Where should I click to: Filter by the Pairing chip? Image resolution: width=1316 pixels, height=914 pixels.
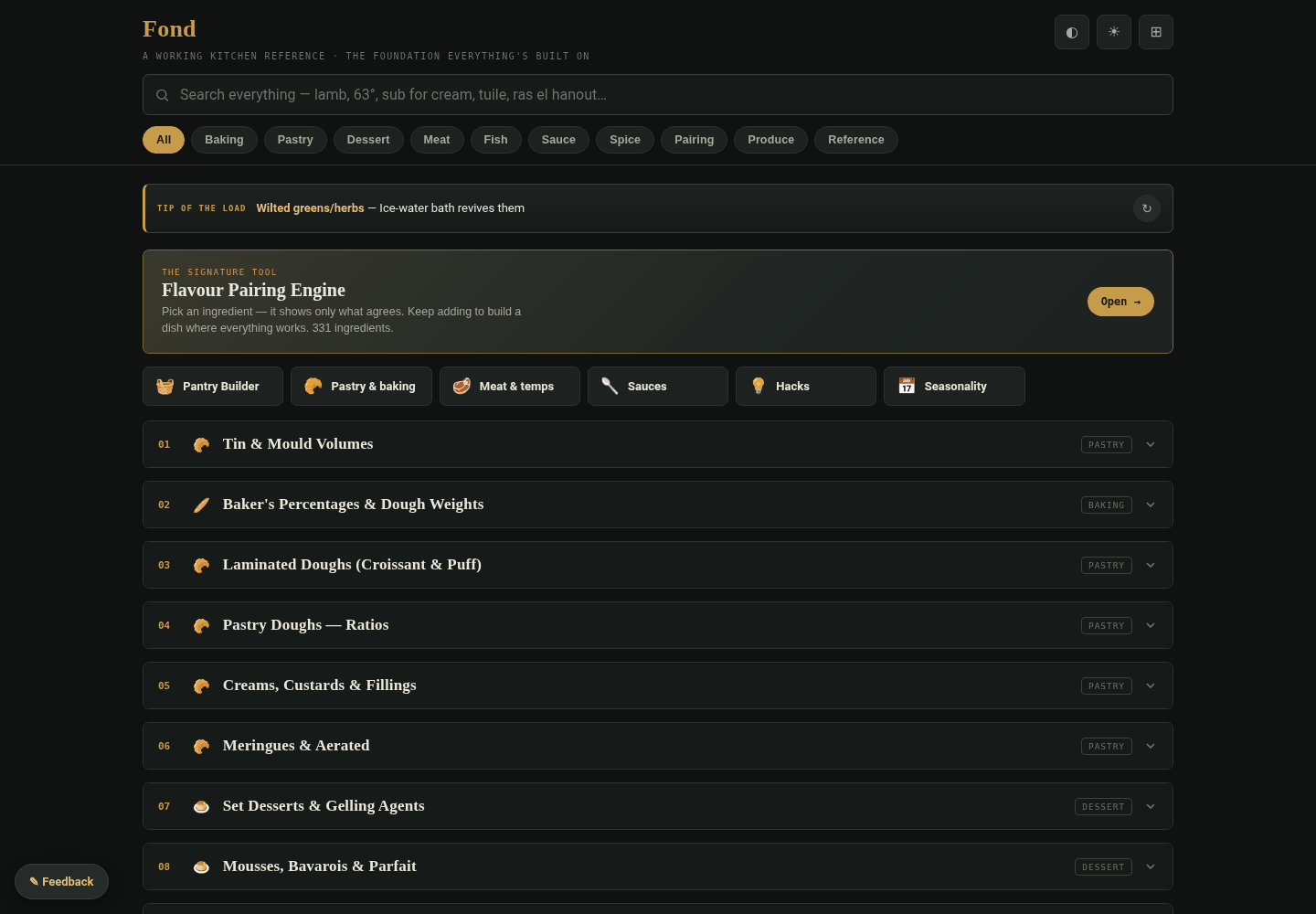pyautogui.click(x=695, y=140)
